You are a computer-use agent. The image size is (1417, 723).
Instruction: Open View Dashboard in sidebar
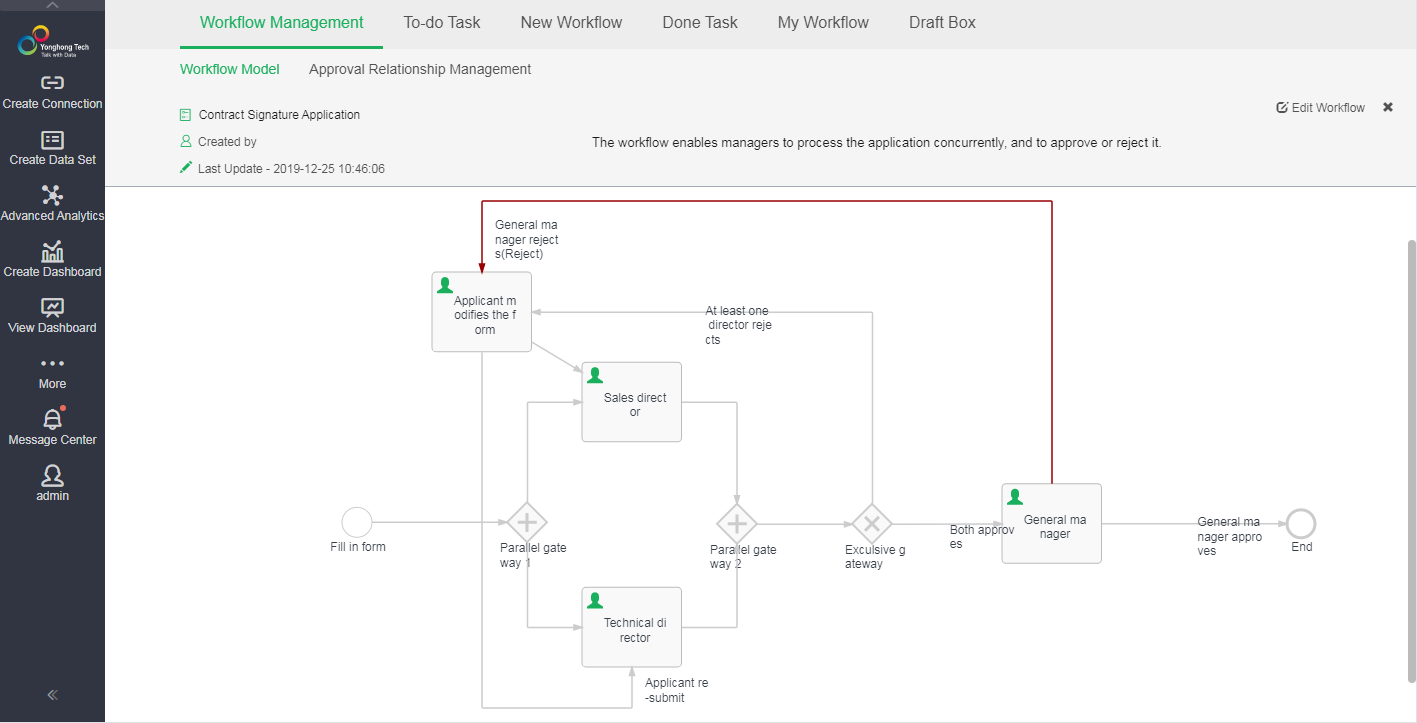(x=52, y=316)
